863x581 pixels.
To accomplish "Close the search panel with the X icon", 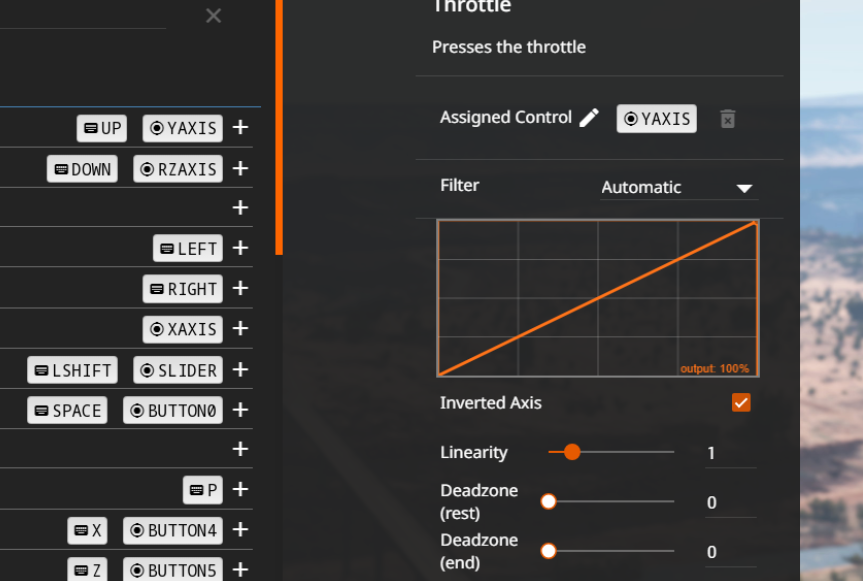I will click(x=214, y=15).
